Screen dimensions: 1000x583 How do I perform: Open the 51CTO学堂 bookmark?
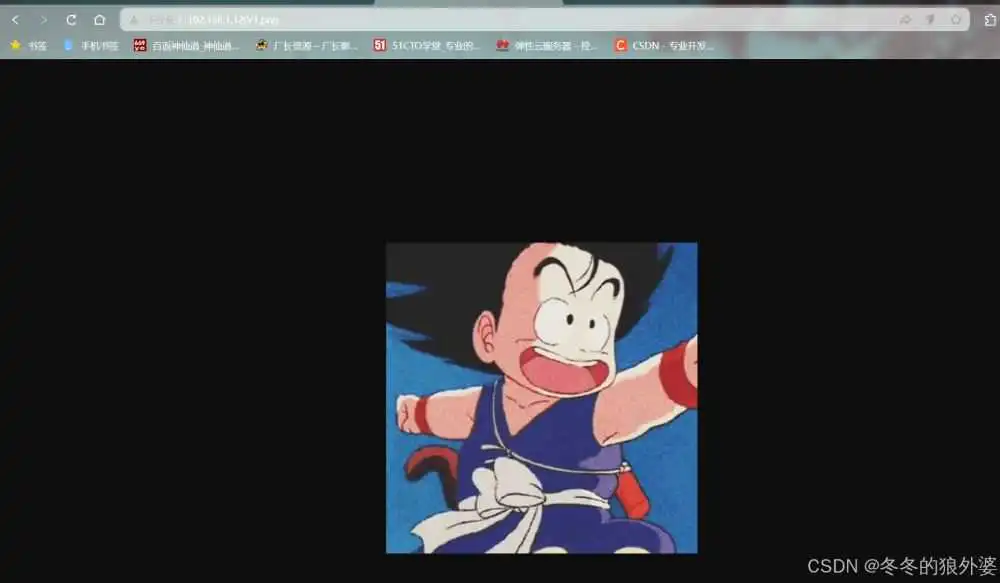click(x=427, y=45)
